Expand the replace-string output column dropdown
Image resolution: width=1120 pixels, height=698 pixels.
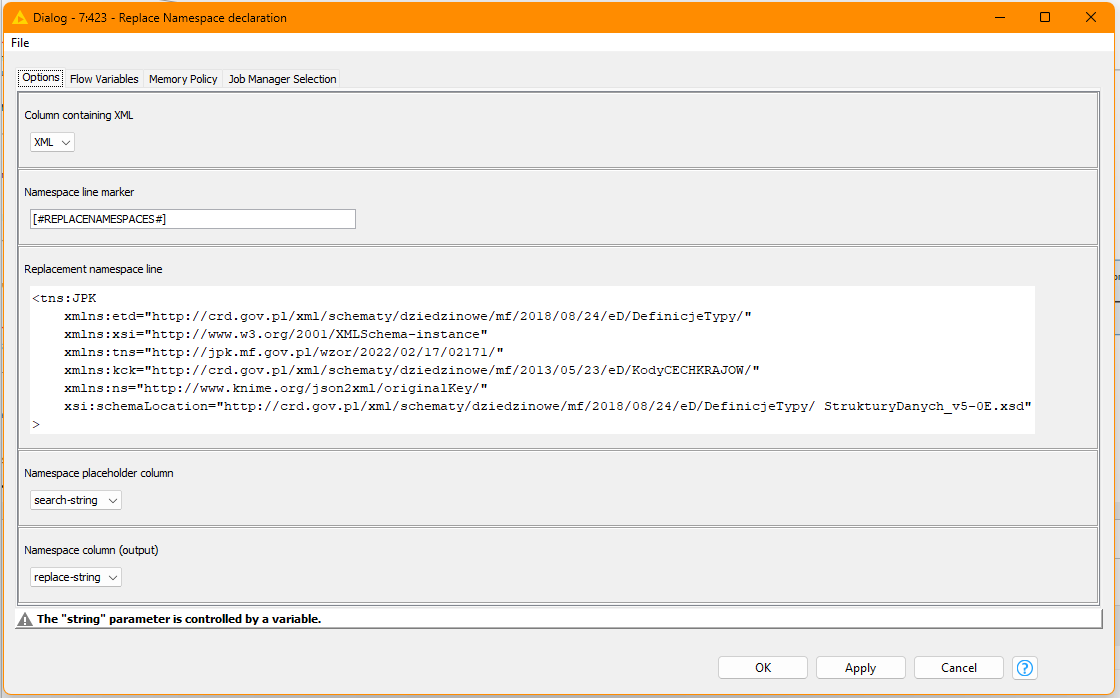coord(76,577)
